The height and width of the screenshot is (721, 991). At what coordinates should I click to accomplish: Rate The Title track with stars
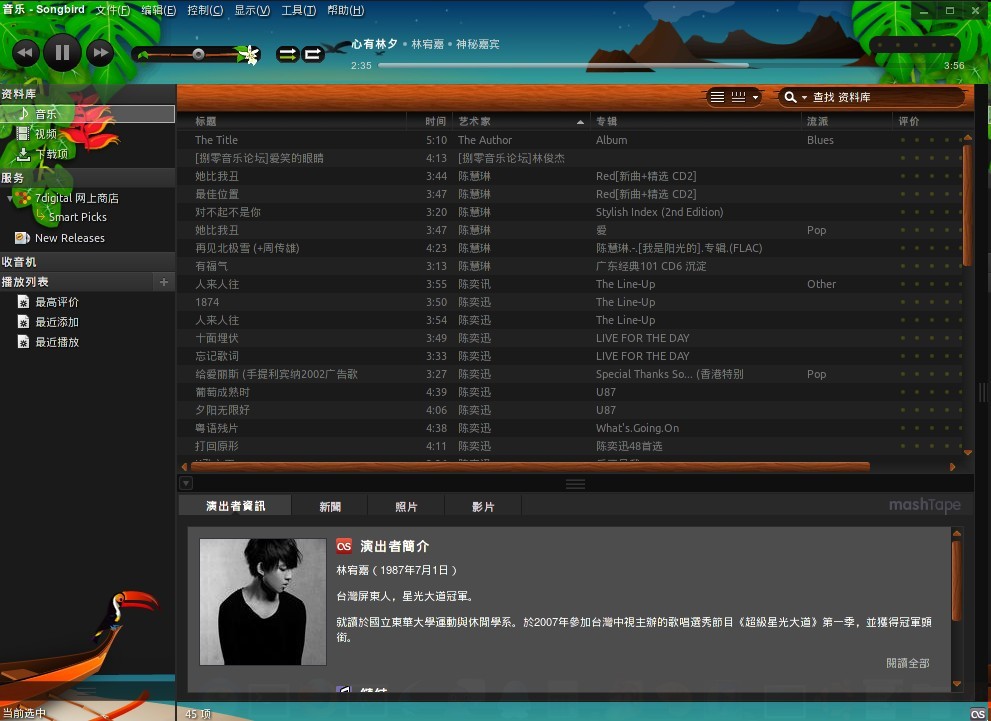pyautogui.click(x=931, y=140)
